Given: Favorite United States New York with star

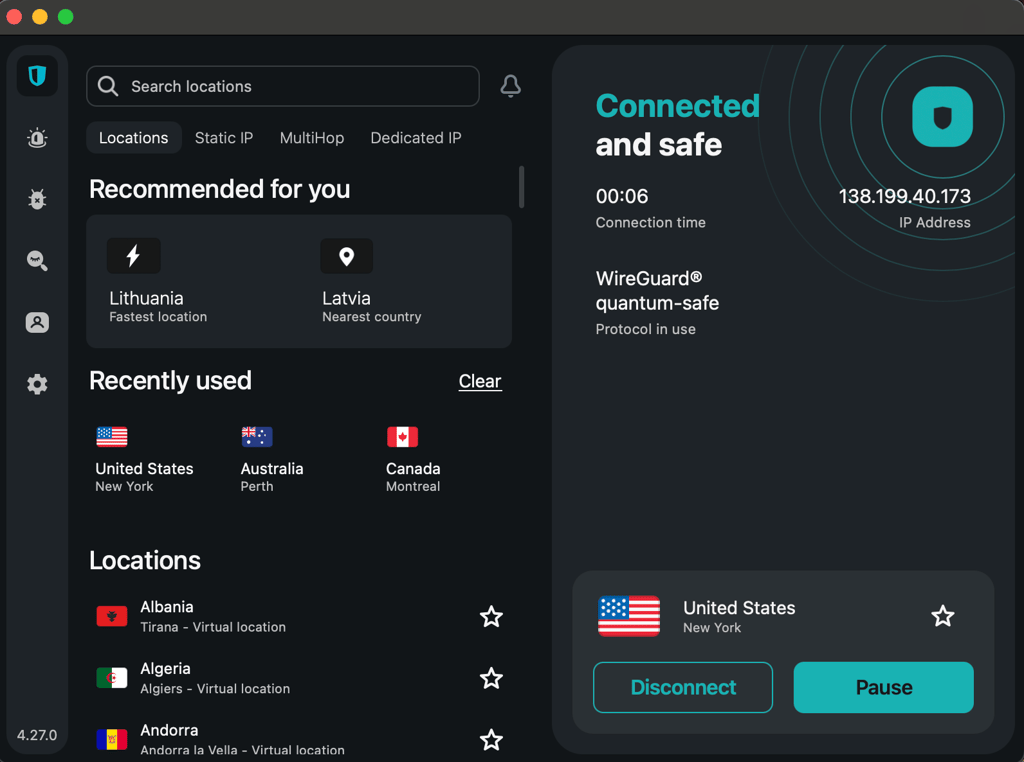Looking at the screenshot, I should coord(942,616).
